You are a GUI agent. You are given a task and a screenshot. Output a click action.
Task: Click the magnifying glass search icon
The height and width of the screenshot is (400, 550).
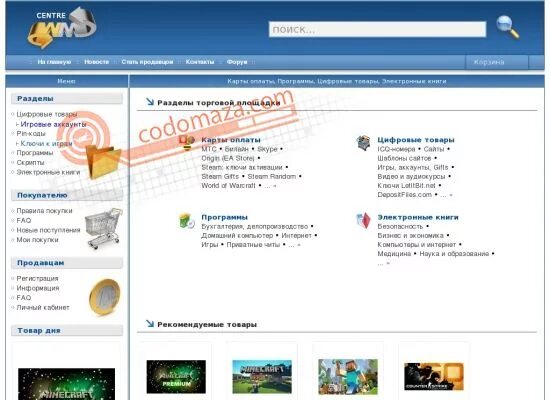click(507, 27)
